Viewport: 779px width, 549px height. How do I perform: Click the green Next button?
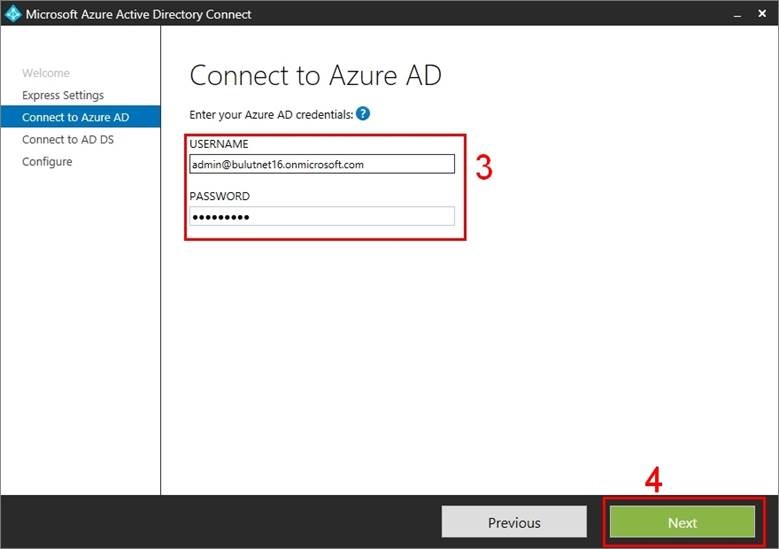pyautogui.click(x=682, y=522)
